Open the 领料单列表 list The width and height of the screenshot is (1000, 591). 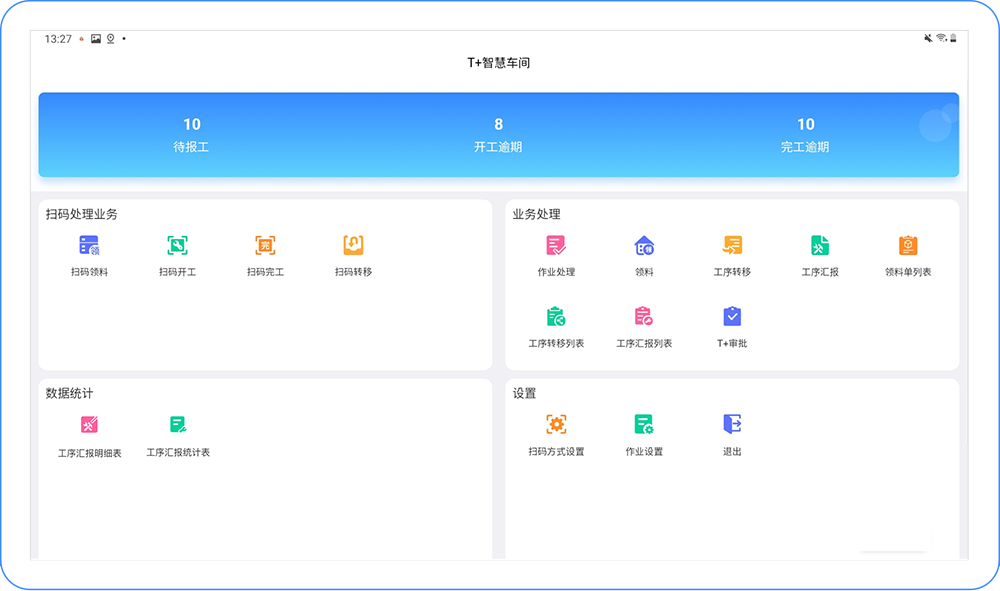(x=908, y=246)
